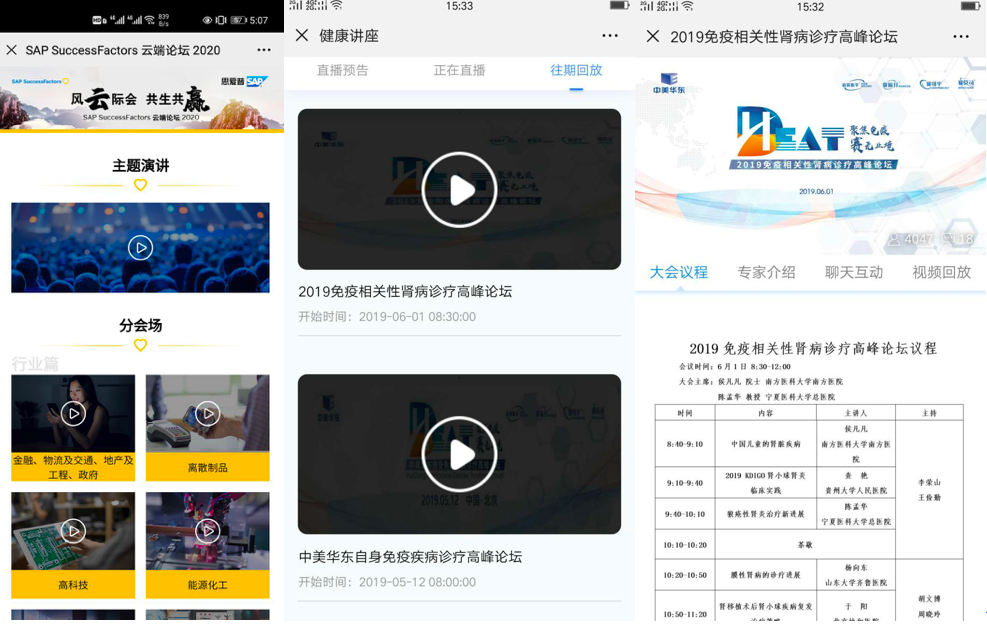Image resolution: width=987 pixels, height=633 pixels.
Task: Tap the SAP SuccessFactors banner image
Action: tap(142, 99)
